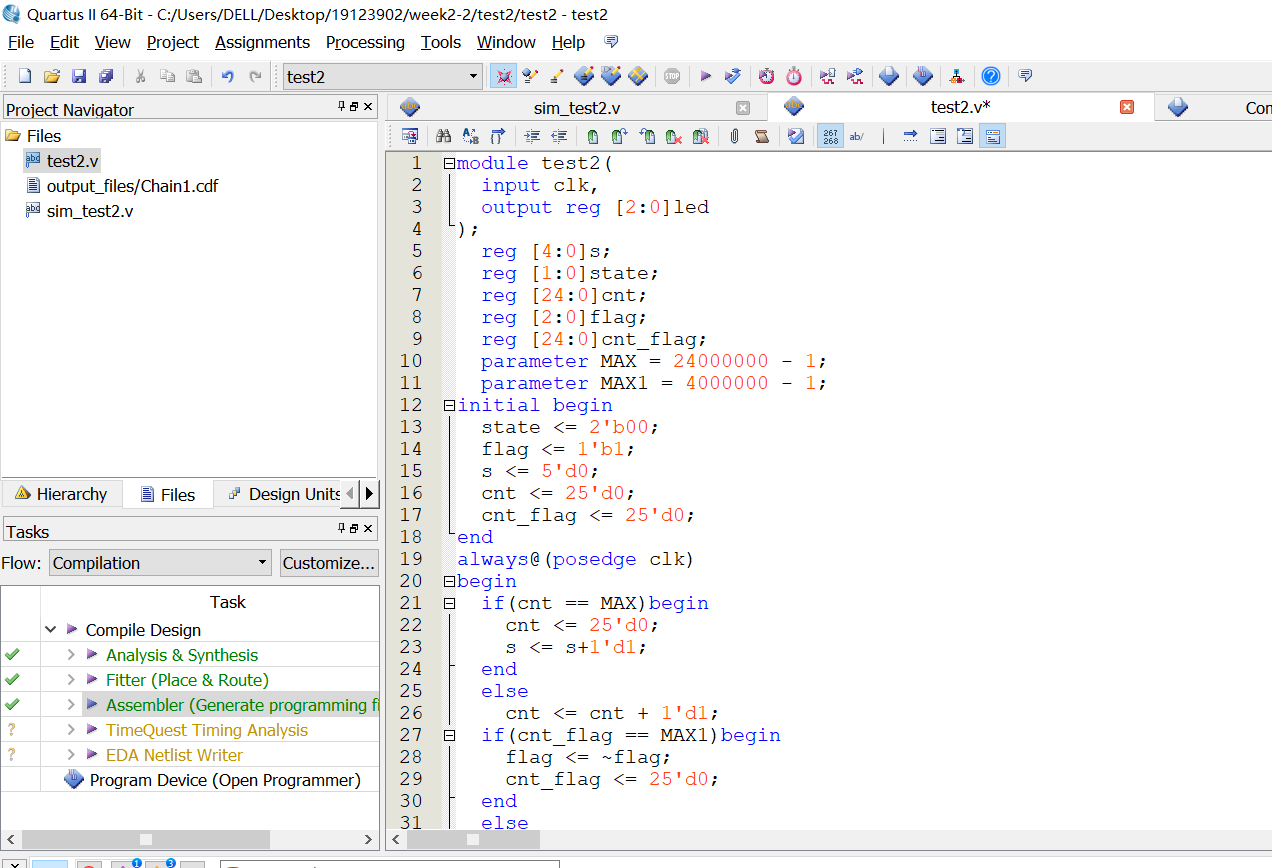Open the Processing menu
Screen dimensions: 1272x868
(365, 42)
